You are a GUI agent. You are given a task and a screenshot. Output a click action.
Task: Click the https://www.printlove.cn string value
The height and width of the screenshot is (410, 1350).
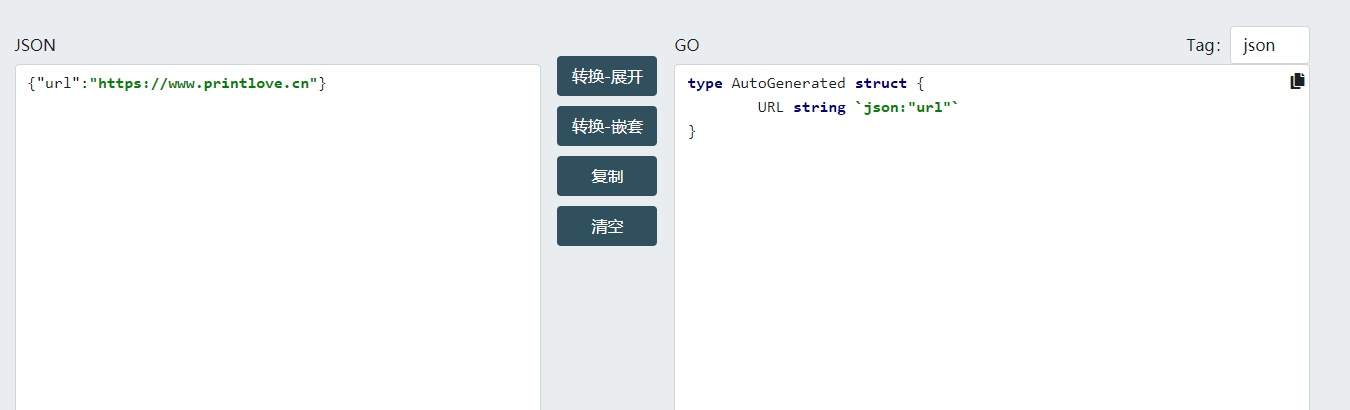tap(204, 83)
